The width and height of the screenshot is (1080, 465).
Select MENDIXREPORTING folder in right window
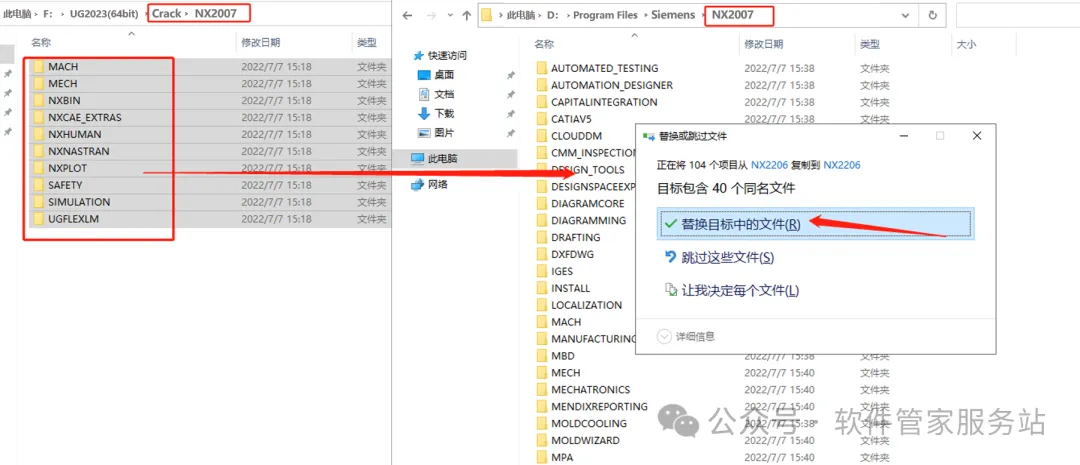tap(599, 406)
